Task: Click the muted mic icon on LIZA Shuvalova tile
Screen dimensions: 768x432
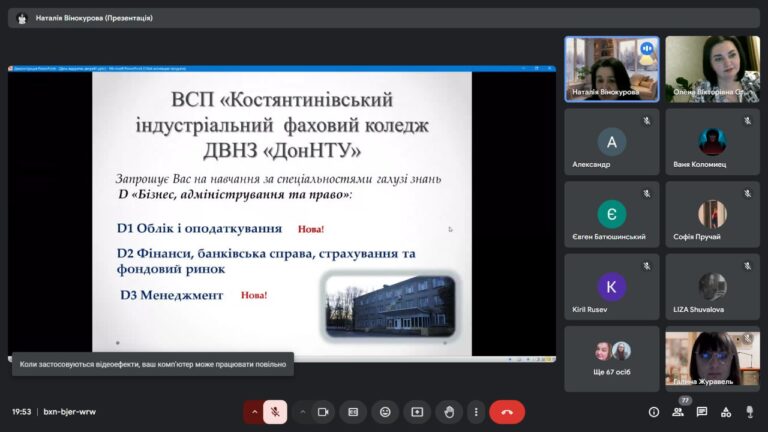Action: point(747,266)
